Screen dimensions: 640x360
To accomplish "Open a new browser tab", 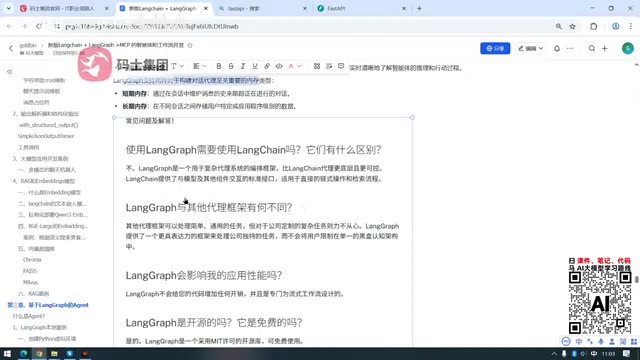I will [419, 8].
